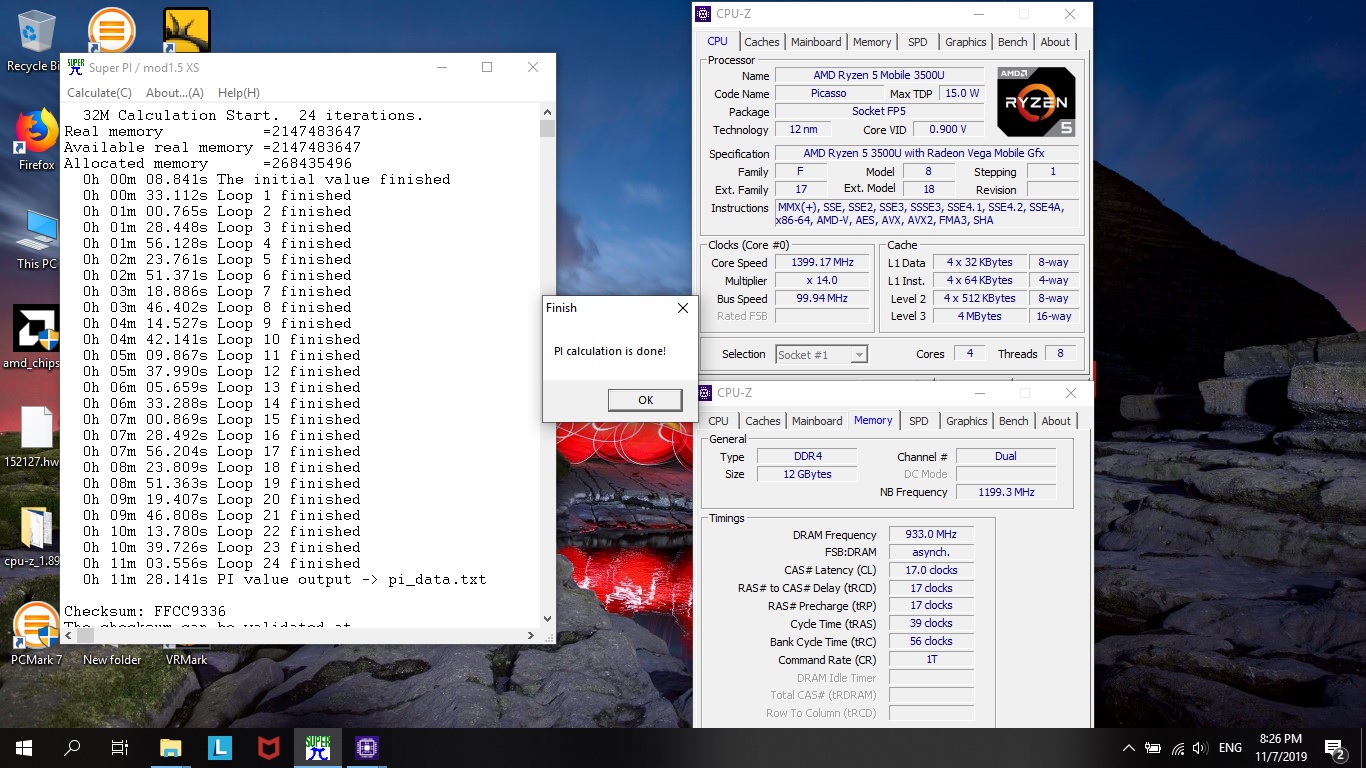Open Calculate(C) menu in Super PI

[99, 93]
